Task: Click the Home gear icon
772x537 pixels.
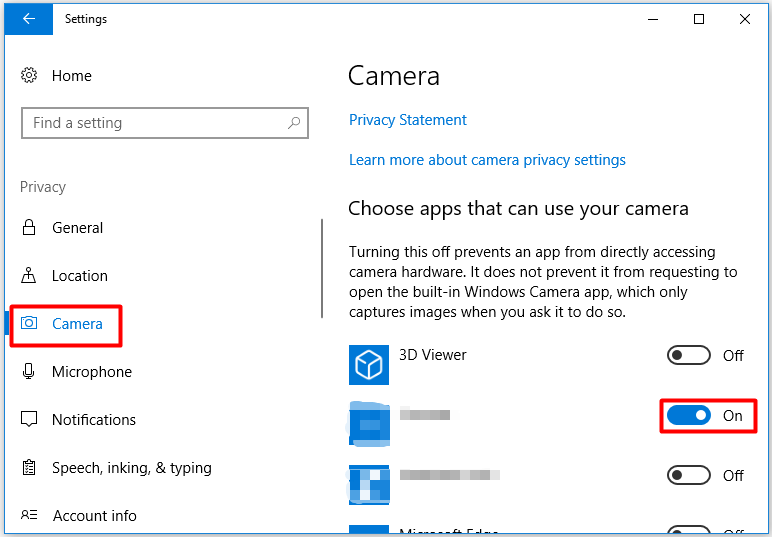Action: 29,75
